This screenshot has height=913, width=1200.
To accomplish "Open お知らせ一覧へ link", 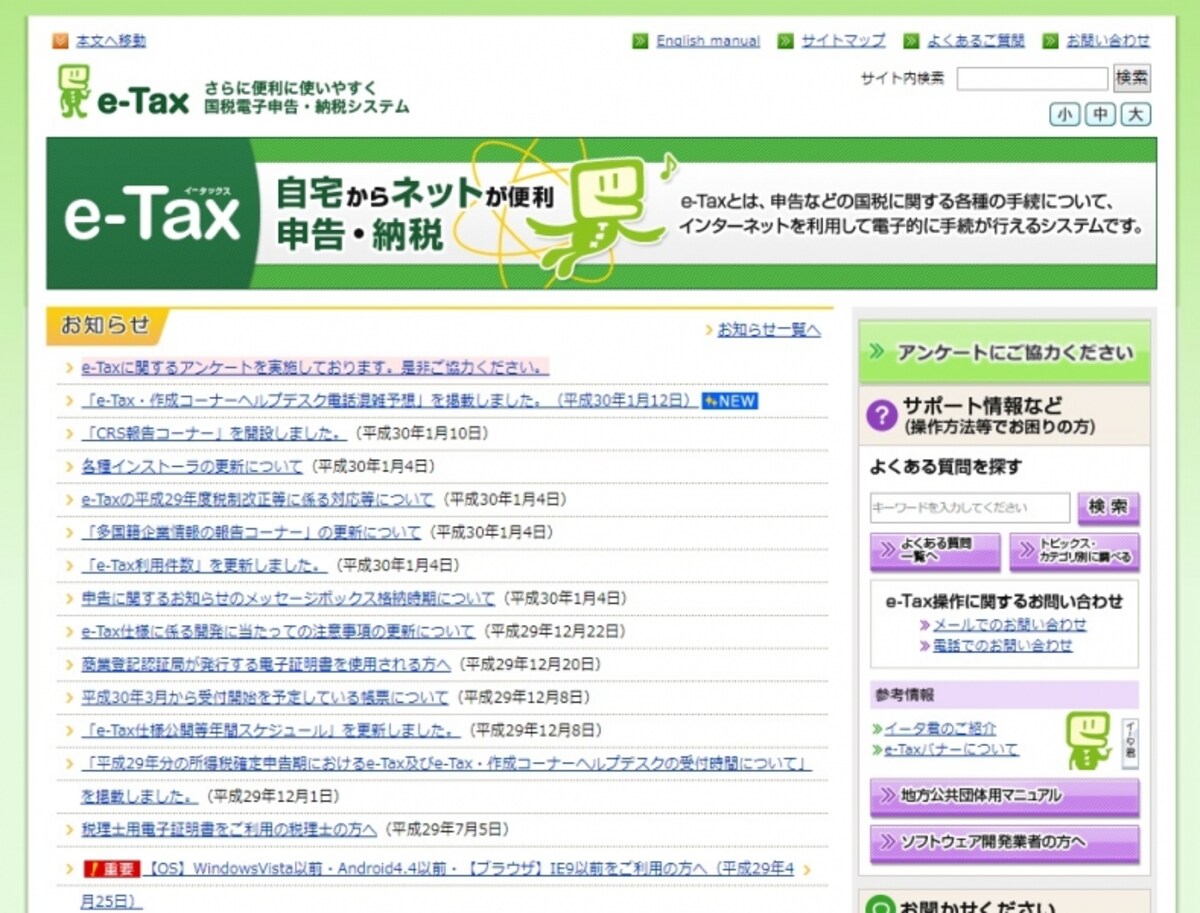I will pyautogui.click(x=769, y=330).
